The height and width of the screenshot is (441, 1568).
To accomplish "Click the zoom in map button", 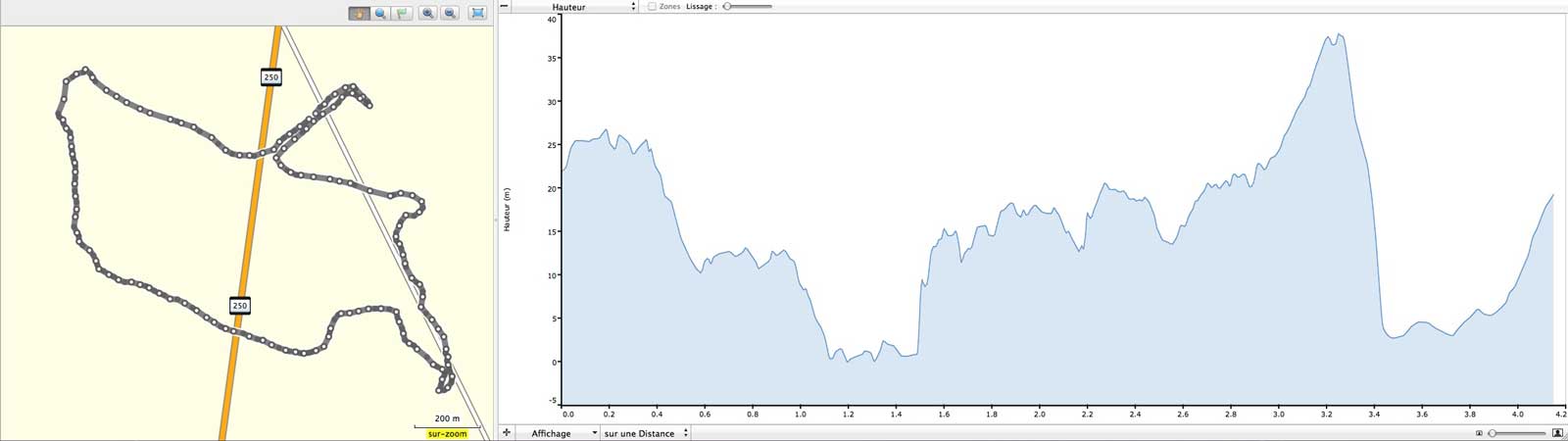I will click(x=427, y=13).
